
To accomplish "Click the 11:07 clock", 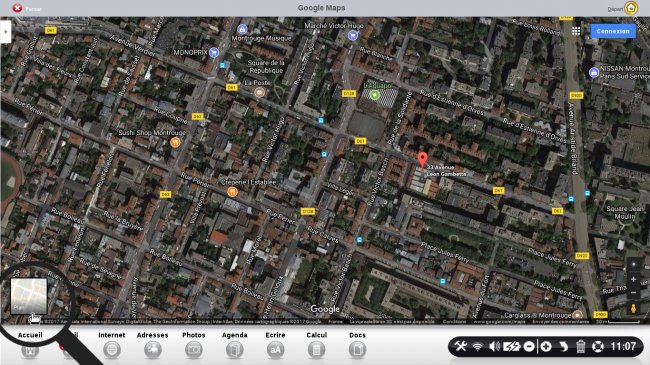I will click(623, 346).
